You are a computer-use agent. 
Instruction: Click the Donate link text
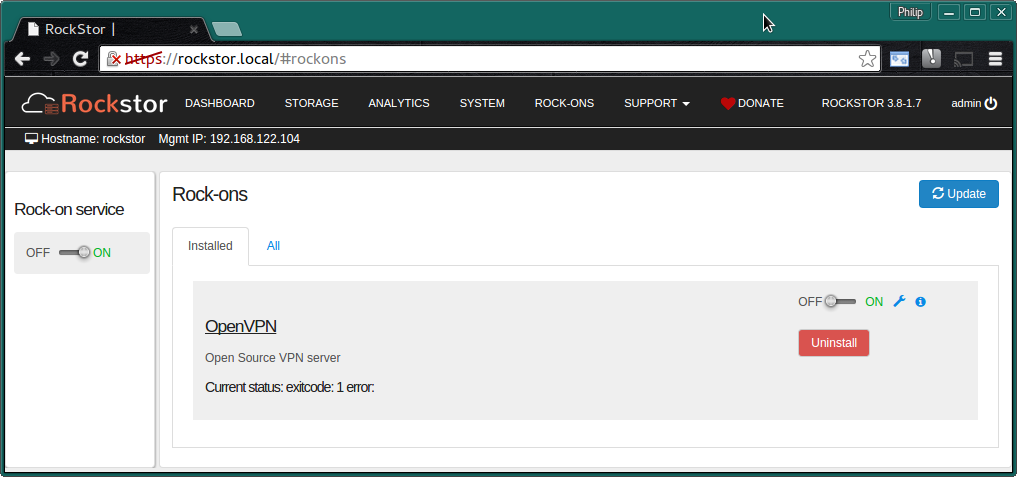pyautogui.click(x=761, y=103)
